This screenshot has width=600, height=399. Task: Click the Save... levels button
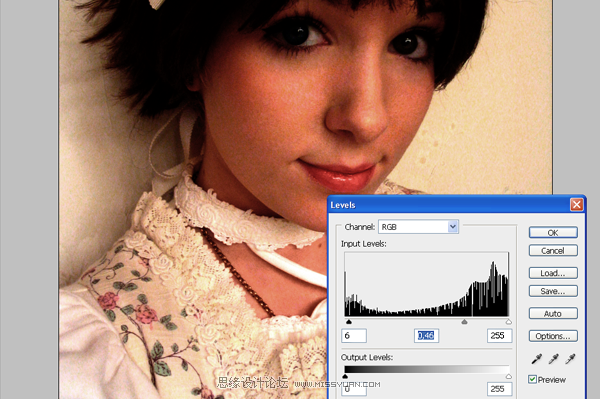click(x=553, y=291)
